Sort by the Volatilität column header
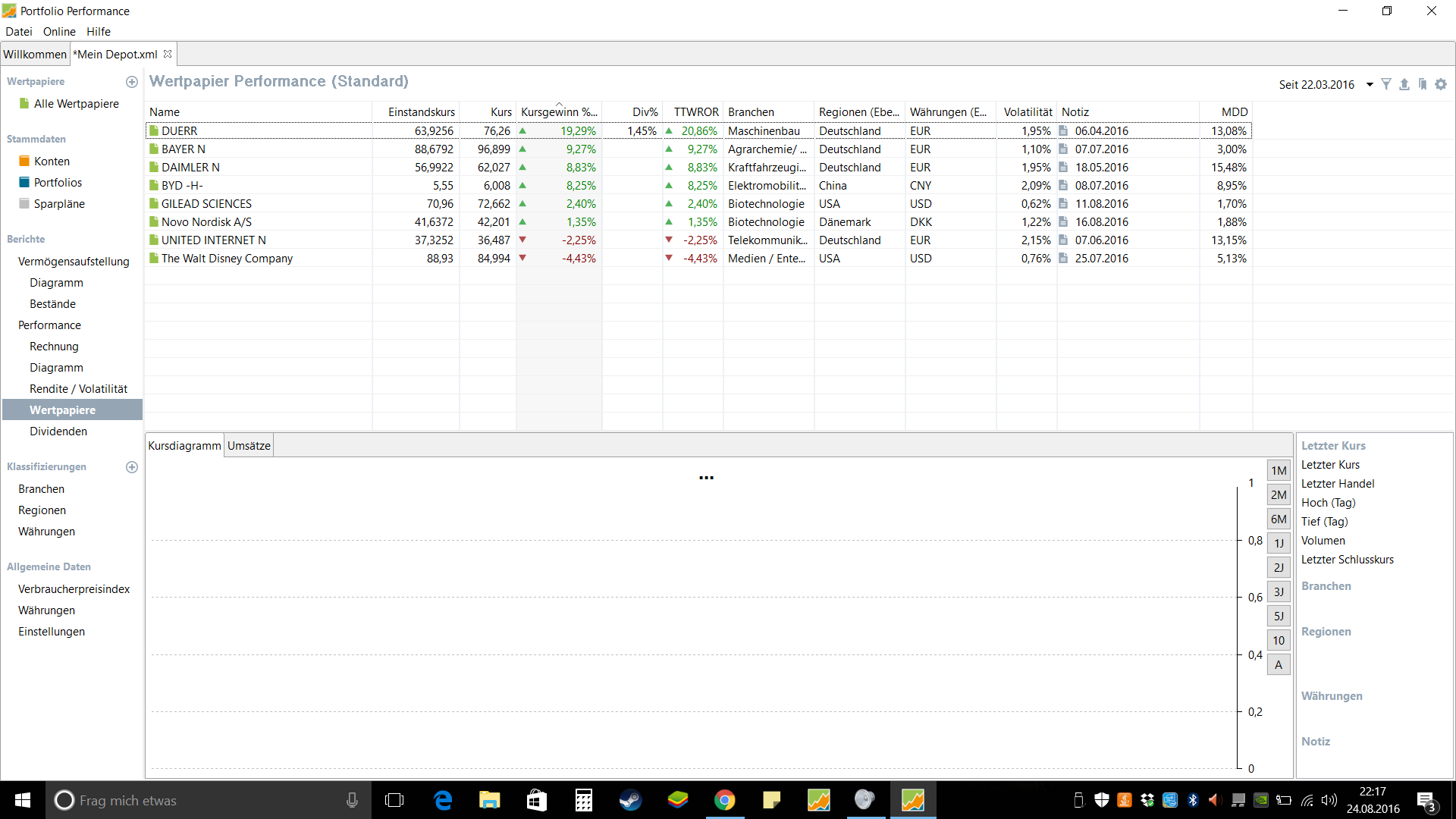This screenshot has width=1456, height=819. coord(1028,112)
